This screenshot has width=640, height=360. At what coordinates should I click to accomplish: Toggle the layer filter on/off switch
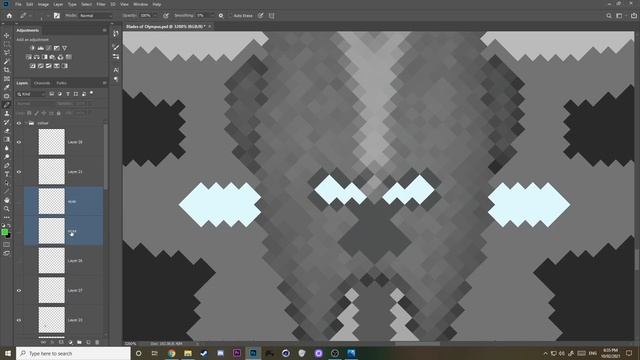click(x=91, y=93)
